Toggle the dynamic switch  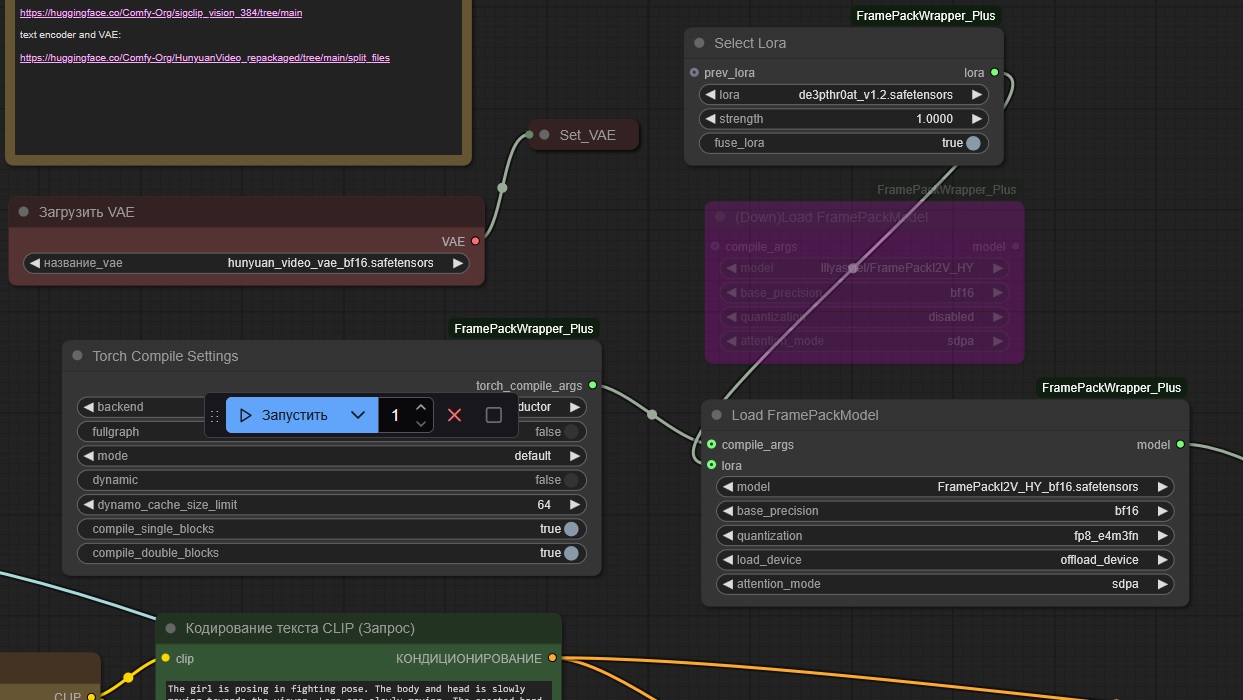click(x=571, y=480)
